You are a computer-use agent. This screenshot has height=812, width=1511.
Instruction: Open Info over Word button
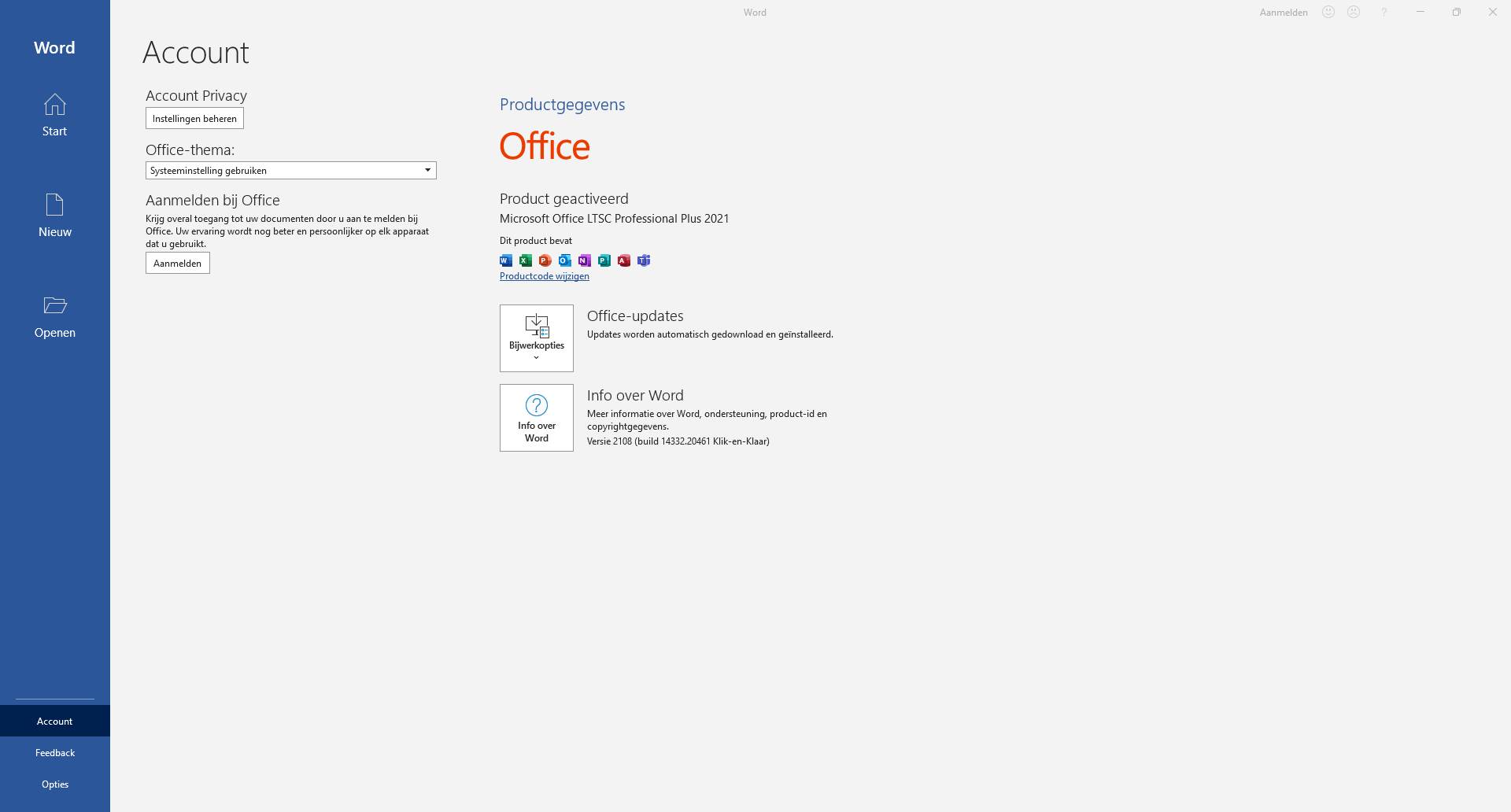[x=537, y=418]
